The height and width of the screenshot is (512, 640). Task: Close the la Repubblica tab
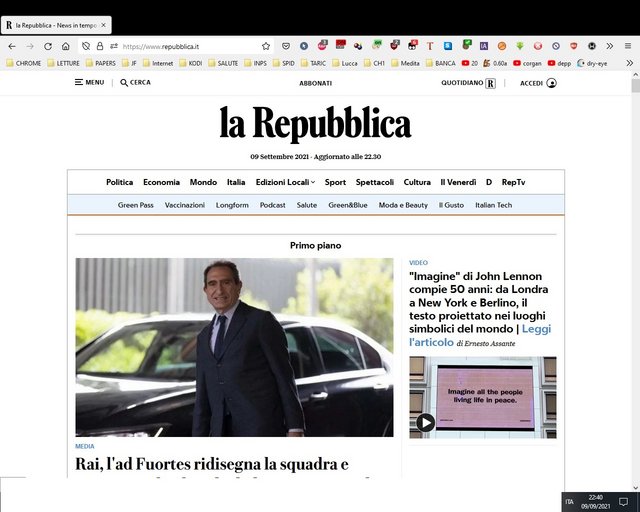pyautogui.click(x=103, y=25)
